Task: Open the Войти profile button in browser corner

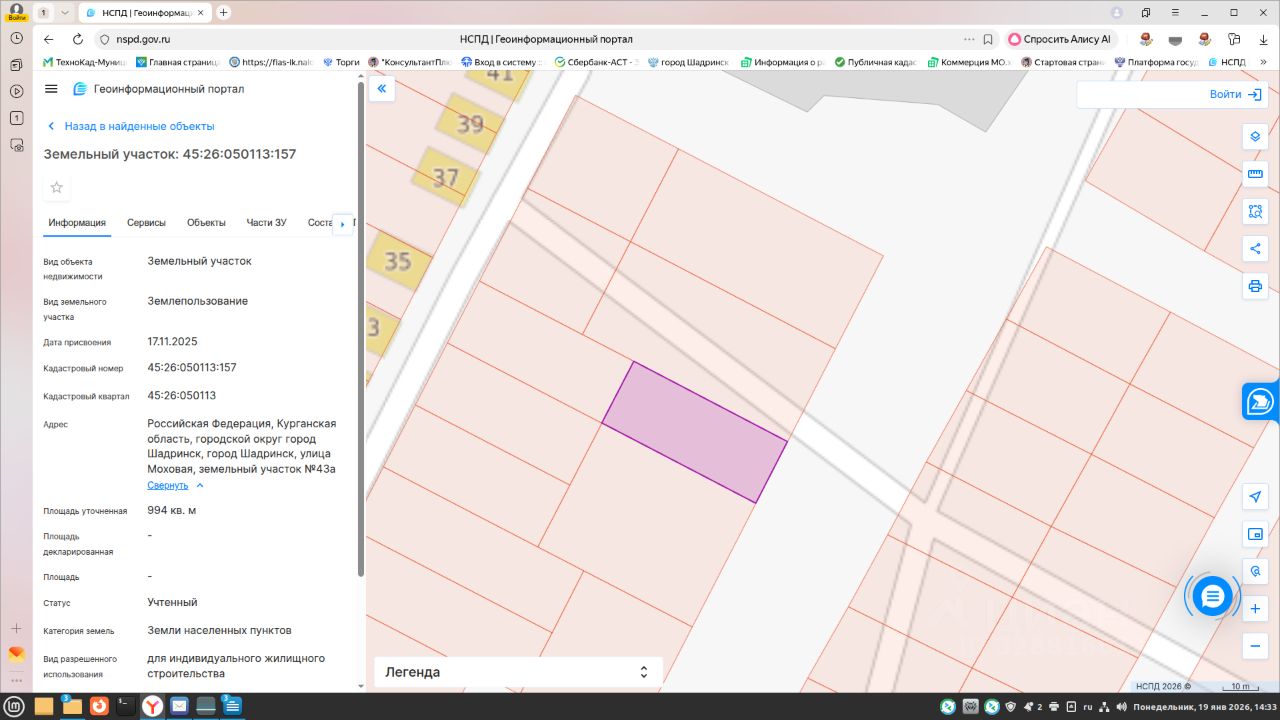Action: point(16,11)
